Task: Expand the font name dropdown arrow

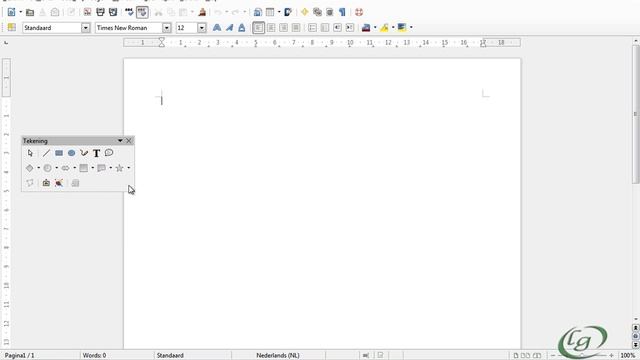Action: click(167, 28)
